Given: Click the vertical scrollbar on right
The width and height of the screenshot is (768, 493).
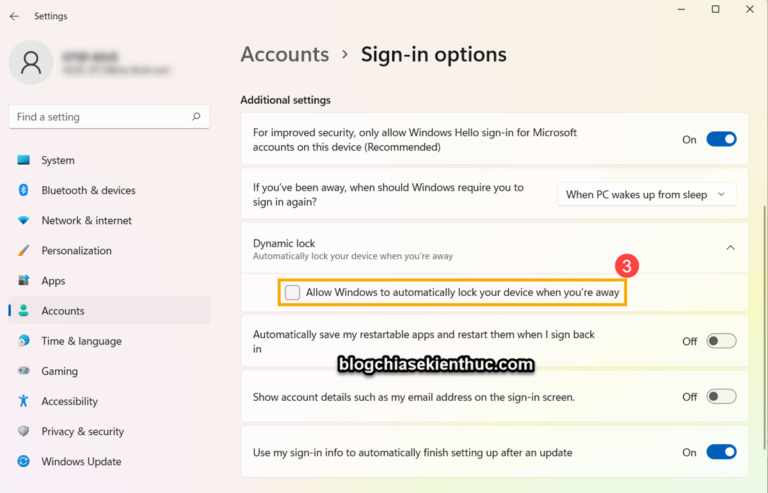Looking at the screenshot, I should [x=764, y=327].
